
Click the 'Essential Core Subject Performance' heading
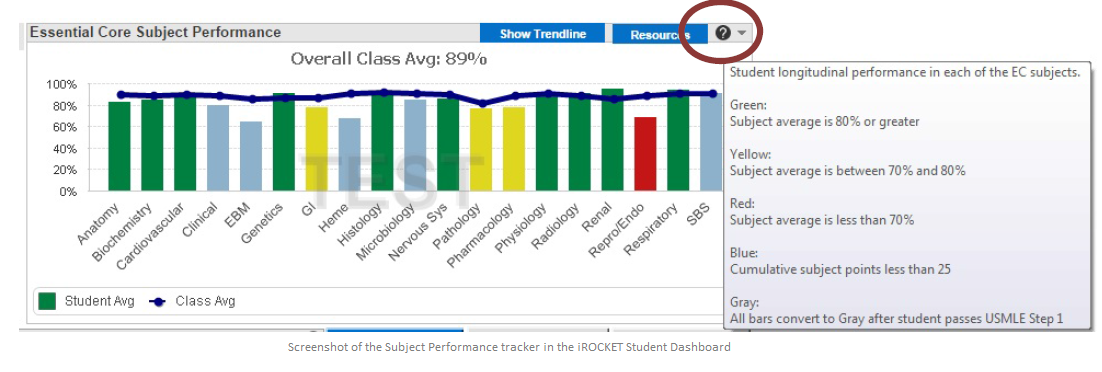(x=155, y=32)
